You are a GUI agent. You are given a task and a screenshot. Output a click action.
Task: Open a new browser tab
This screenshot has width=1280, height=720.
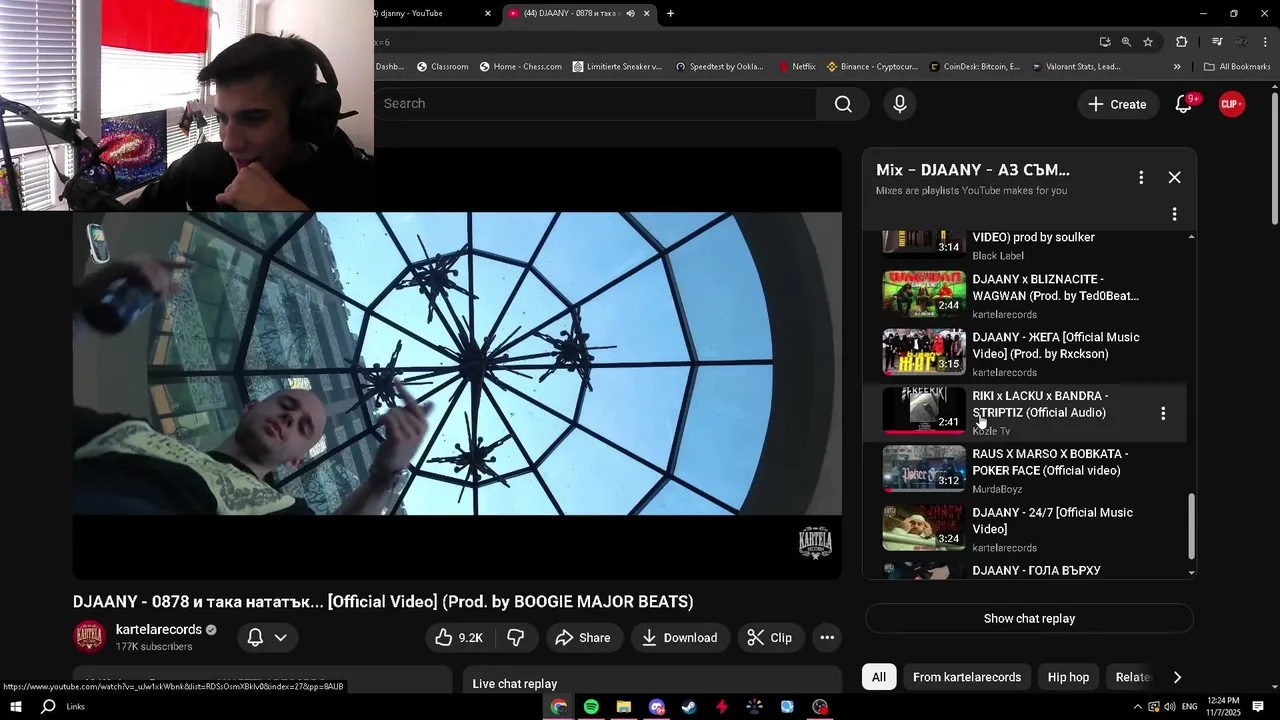(x=670, y=13)
